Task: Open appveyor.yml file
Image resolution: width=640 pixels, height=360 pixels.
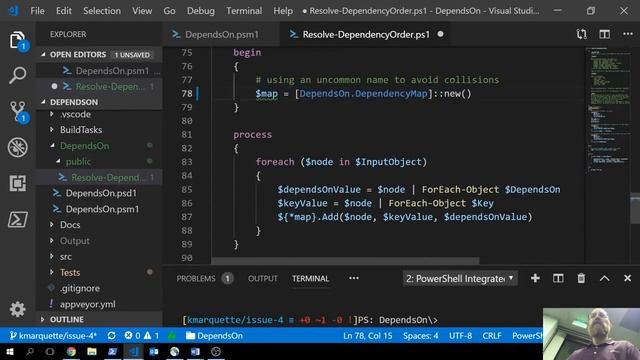Action: [x=87, y=304]
